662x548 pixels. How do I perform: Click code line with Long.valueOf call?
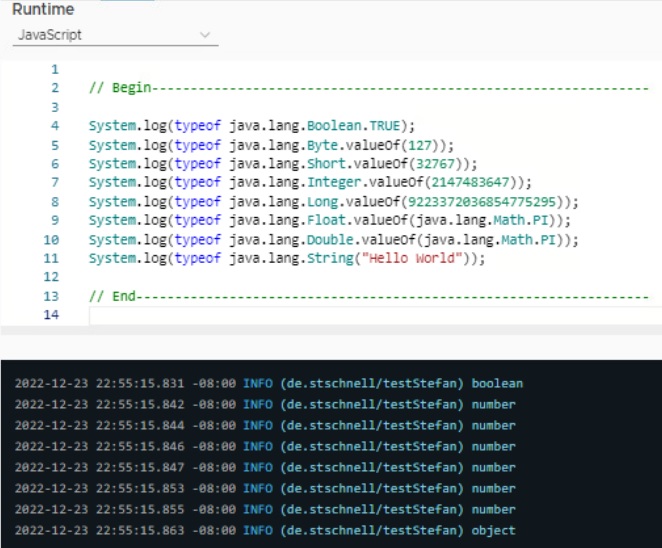coord(334,202)
